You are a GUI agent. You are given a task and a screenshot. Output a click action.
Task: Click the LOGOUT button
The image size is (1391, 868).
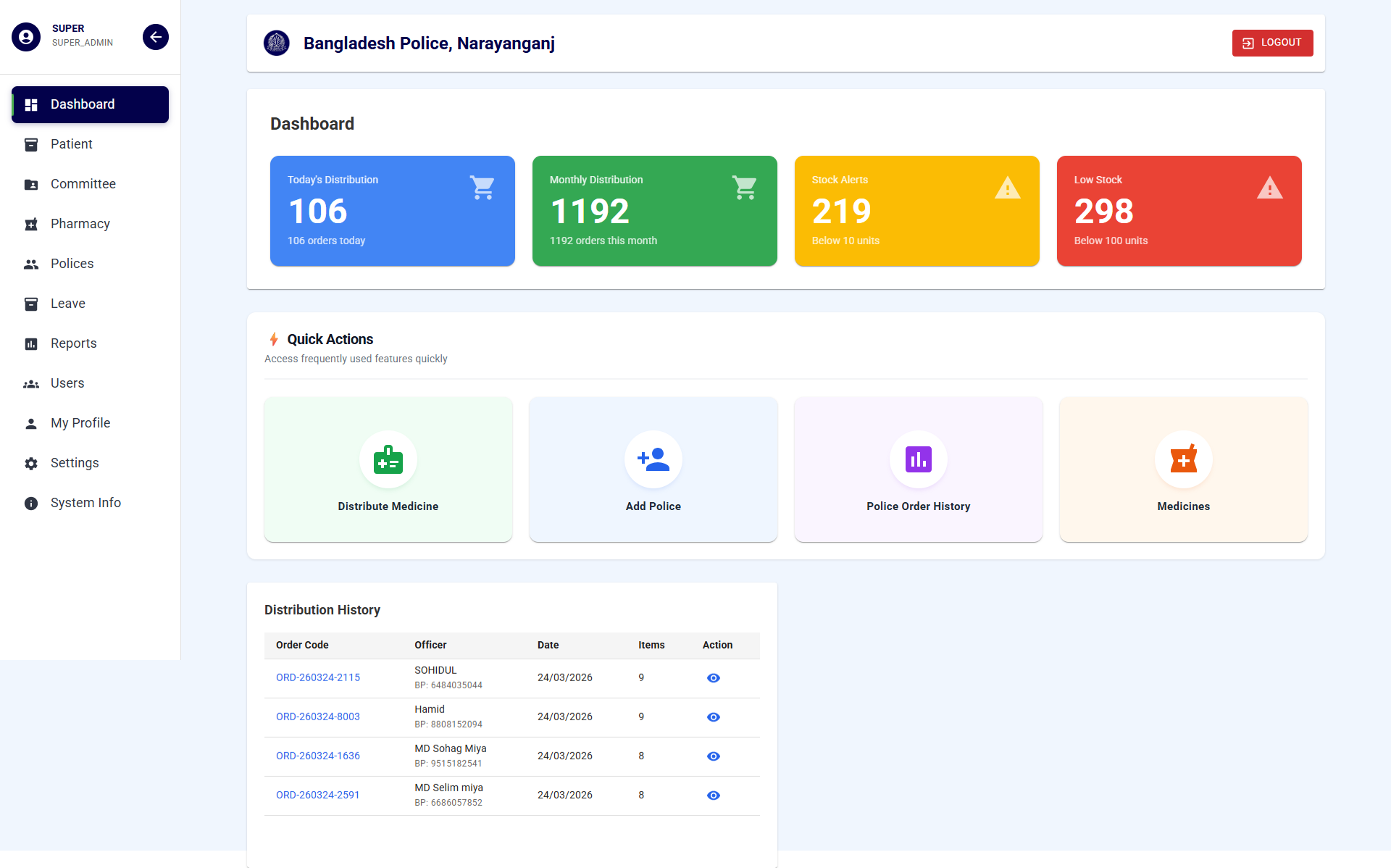(1272, 43)
